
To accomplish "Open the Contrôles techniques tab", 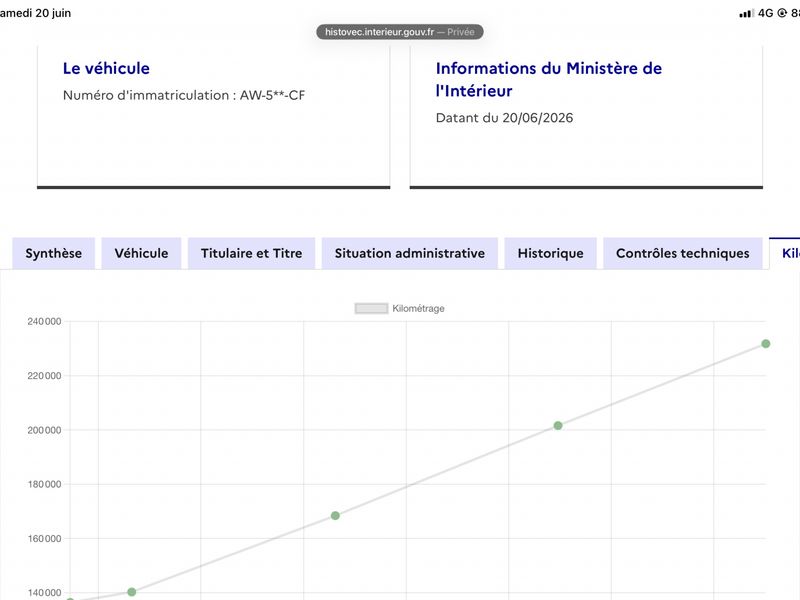I will pos(683,254).
